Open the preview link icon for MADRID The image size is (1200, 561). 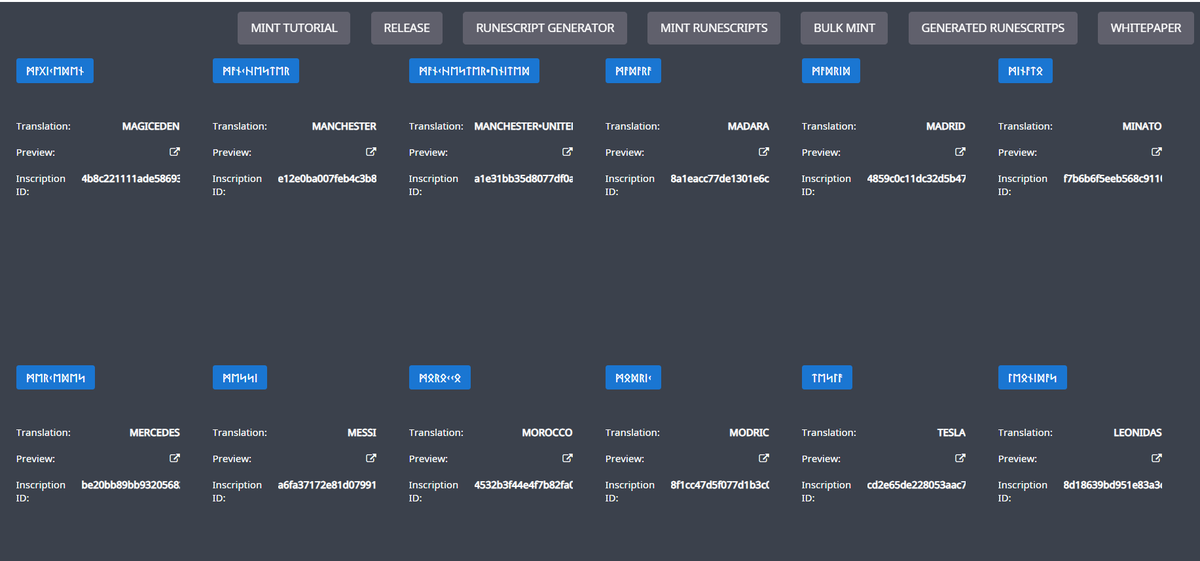pos(960,152)
